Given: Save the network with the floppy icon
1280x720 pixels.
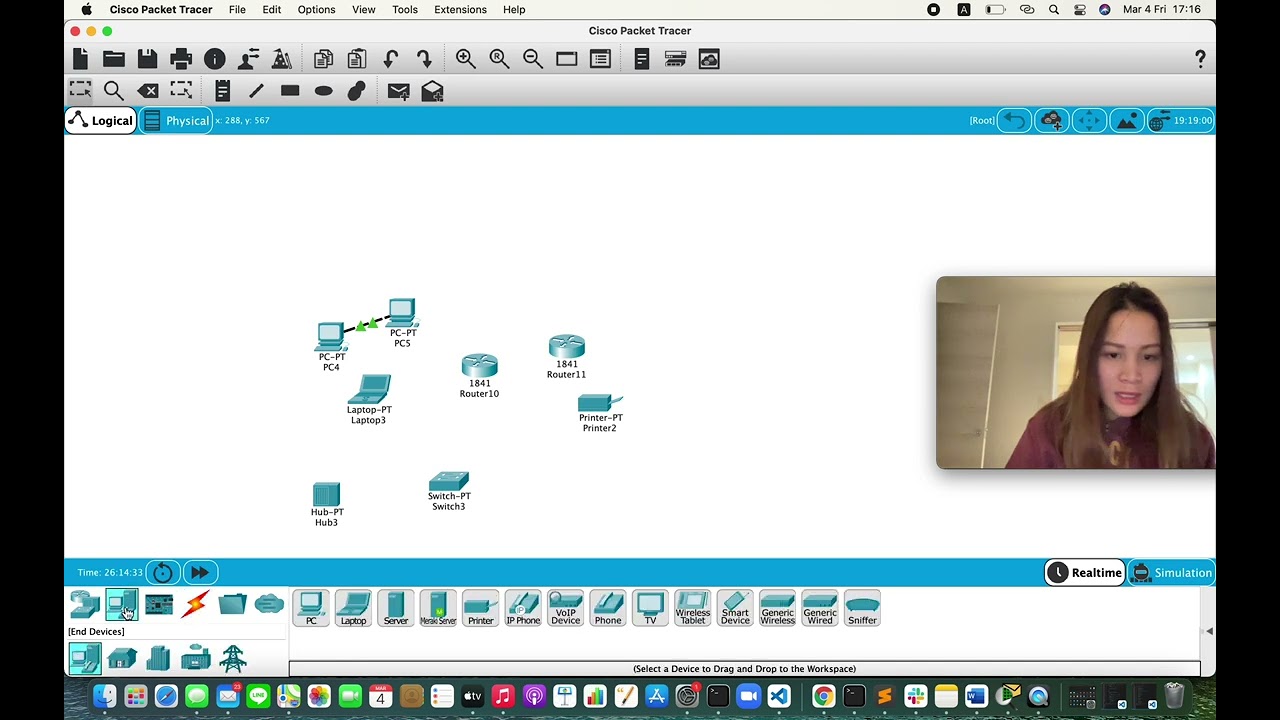Looking at the screenshot, I should tap(147, 60).
